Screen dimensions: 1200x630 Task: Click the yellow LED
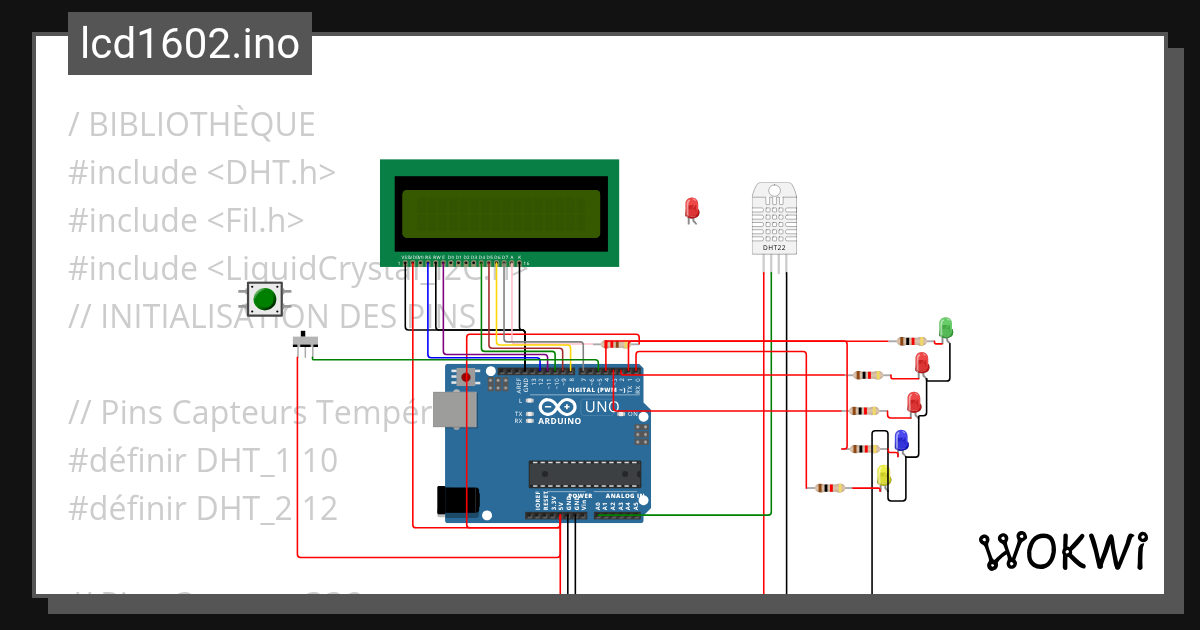pyautogui.click(x=883, y=476)
